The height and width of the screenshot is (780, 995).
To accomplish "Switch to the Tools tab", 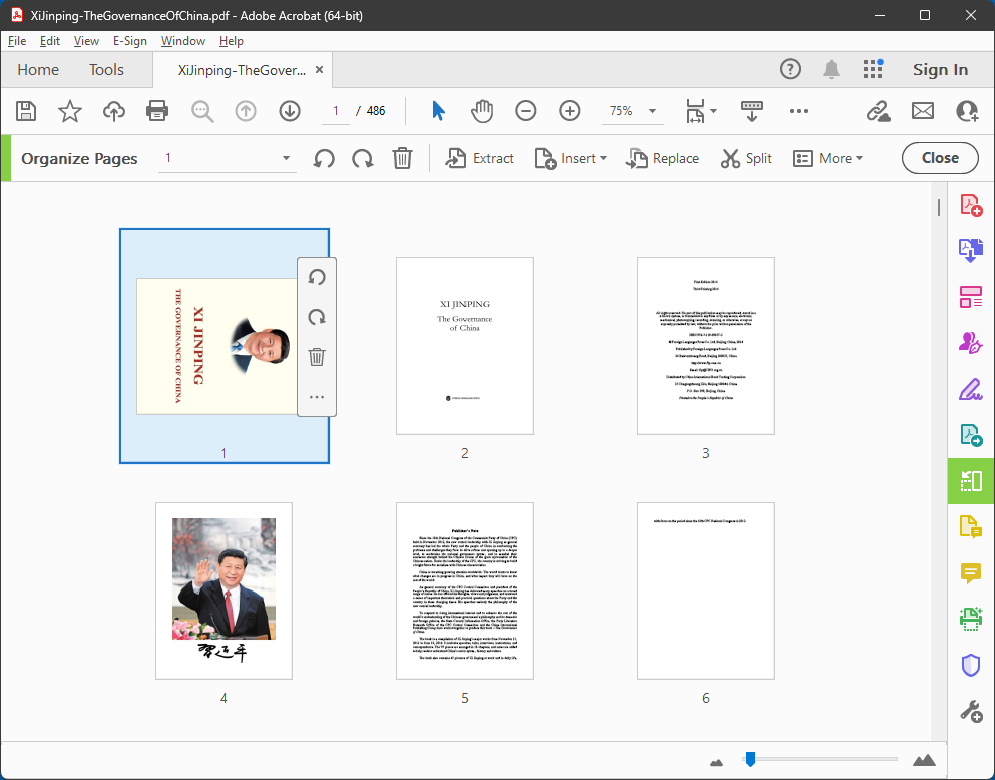I will [106, 70].
